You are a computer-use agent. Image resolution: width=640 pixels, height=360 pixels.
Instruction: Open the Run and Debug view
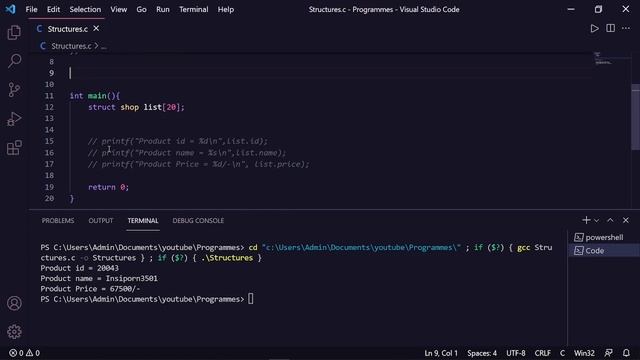click(x=14, y=119)
